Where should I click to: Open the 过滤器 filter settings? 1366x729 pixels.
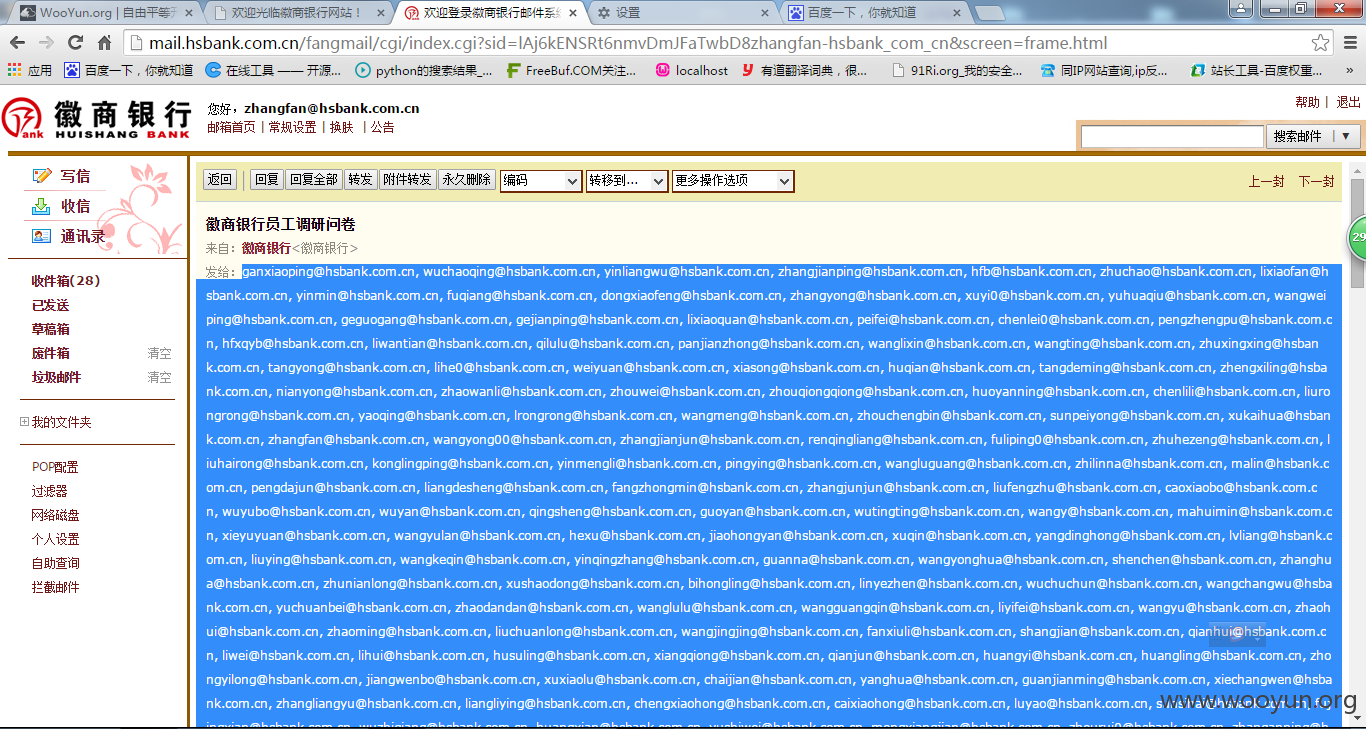point(49,491)
